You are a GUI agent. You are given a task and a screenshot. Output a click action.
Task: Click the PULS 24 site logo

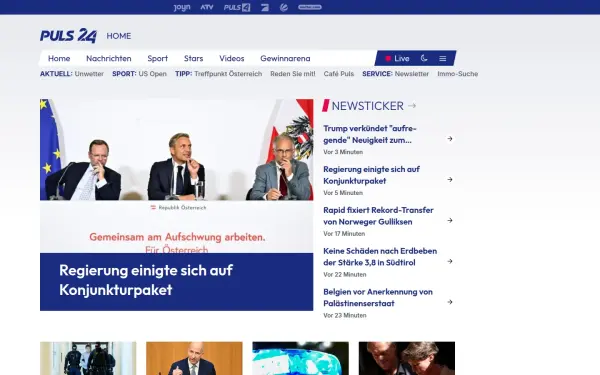(x=68, y=36)
